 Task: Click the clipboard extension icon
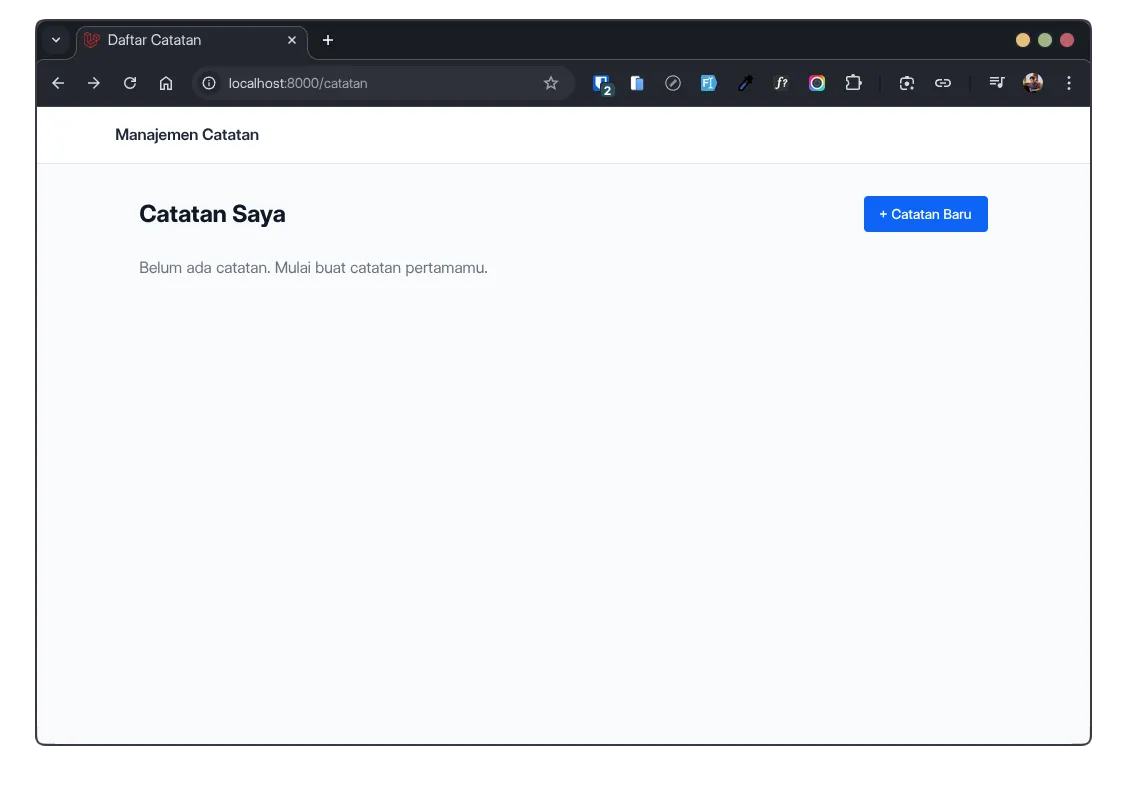point(637,83)
